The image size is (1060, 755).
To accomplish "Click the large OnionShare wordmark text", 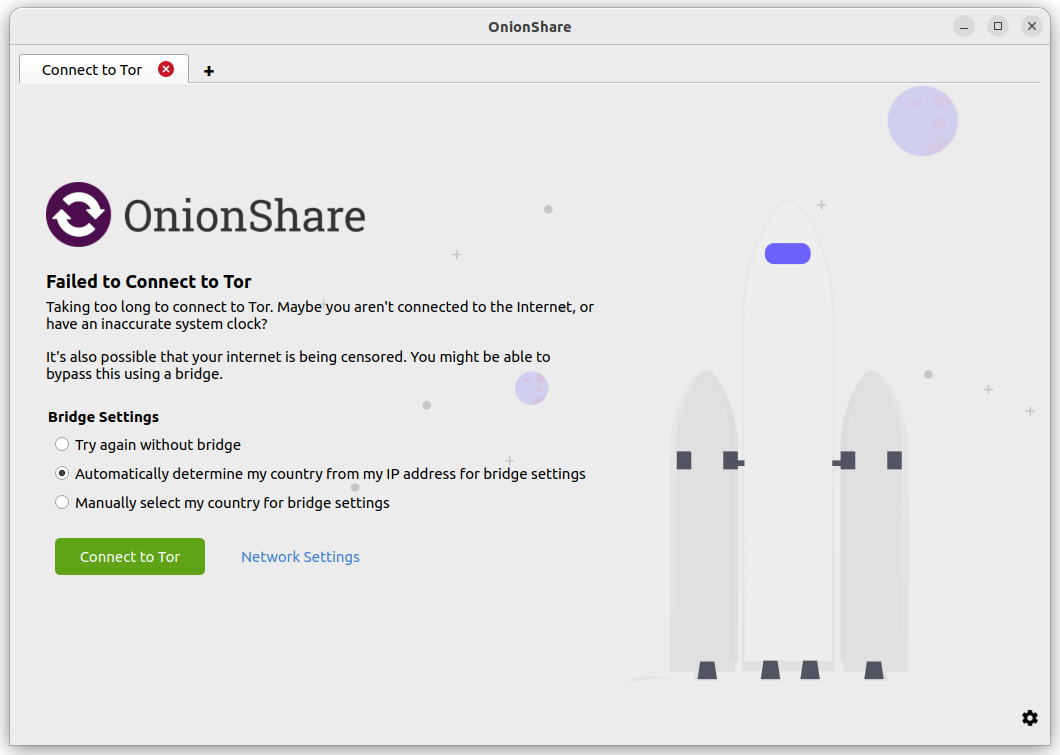I will 245,216.
